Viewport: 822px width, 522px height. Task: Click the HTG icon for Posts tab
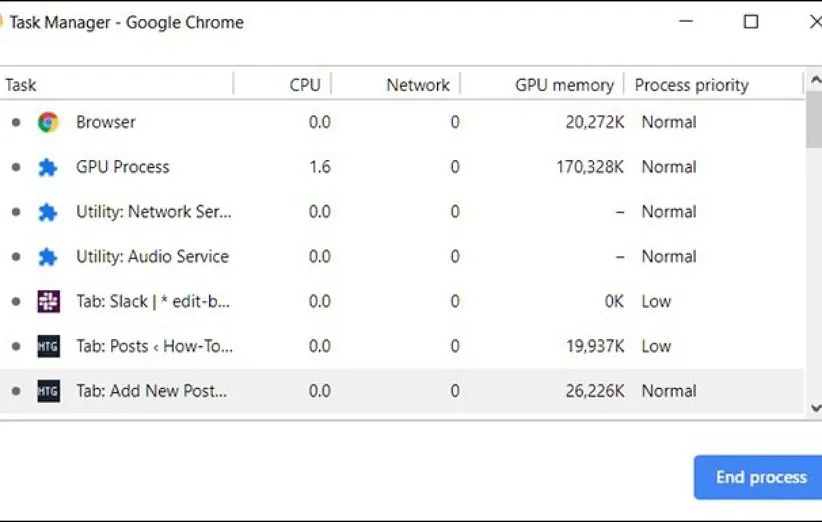click(48, 346)
